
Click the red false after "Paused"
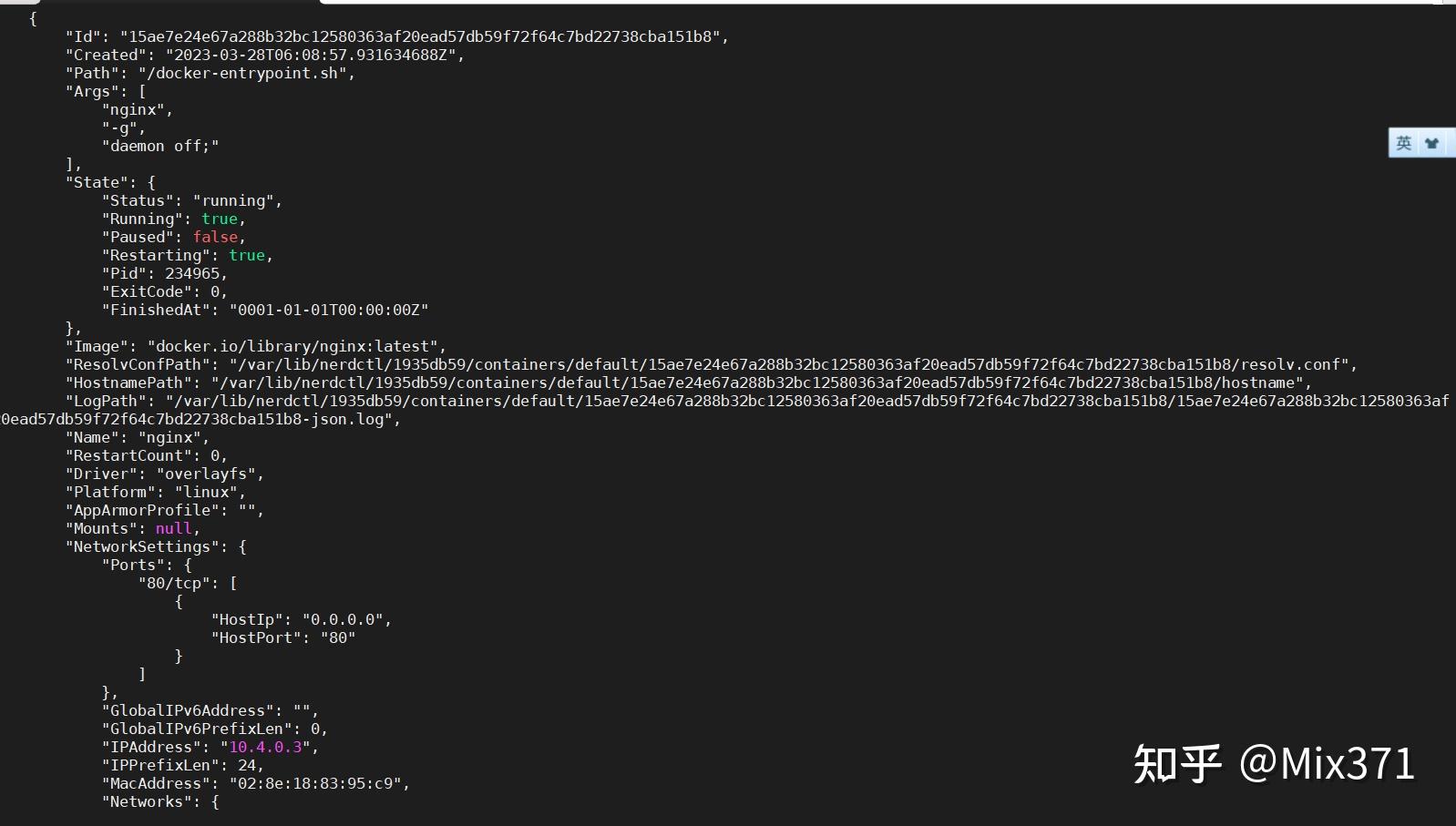(x=215, y=237)
